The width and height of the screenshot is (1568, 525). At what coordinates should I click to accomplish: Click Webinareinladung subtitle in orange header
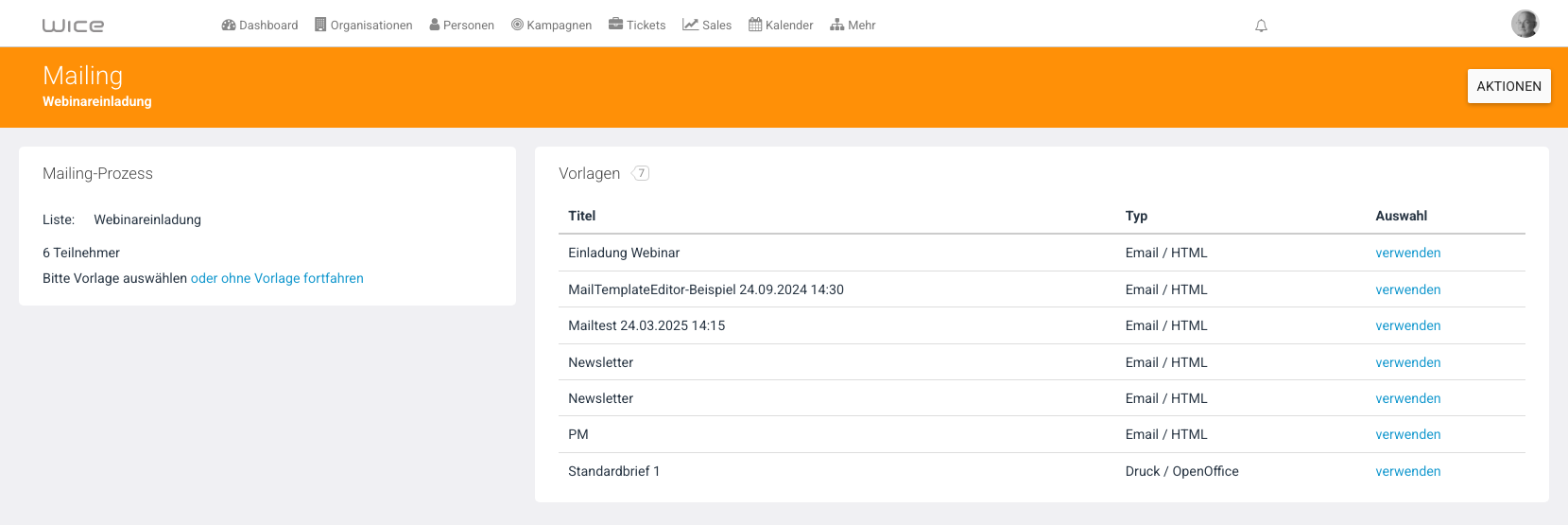(97, 101)
